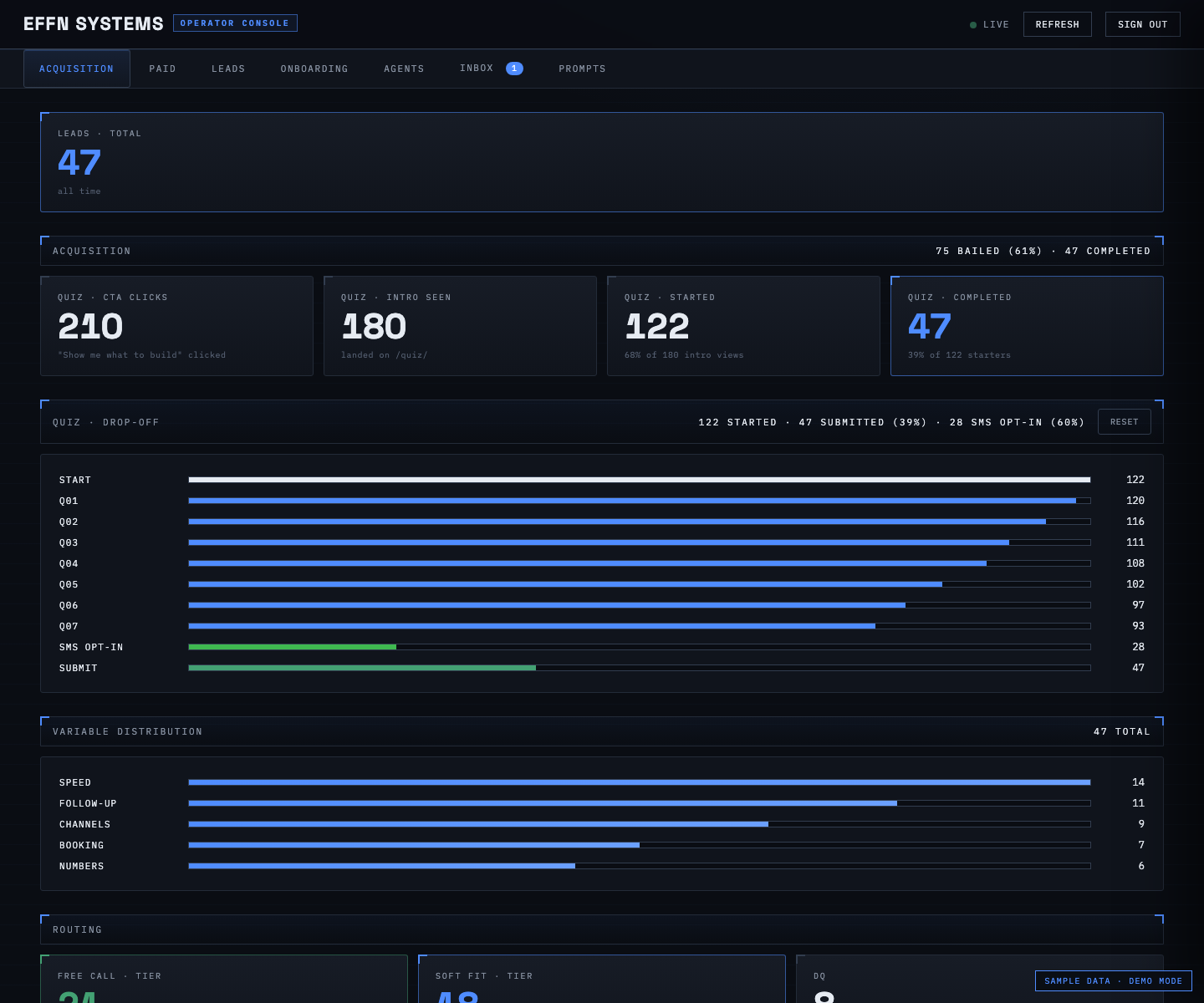1204x1003 pixels.
Task: Click the Operator Console badge
Action: [x=235, y=23]
